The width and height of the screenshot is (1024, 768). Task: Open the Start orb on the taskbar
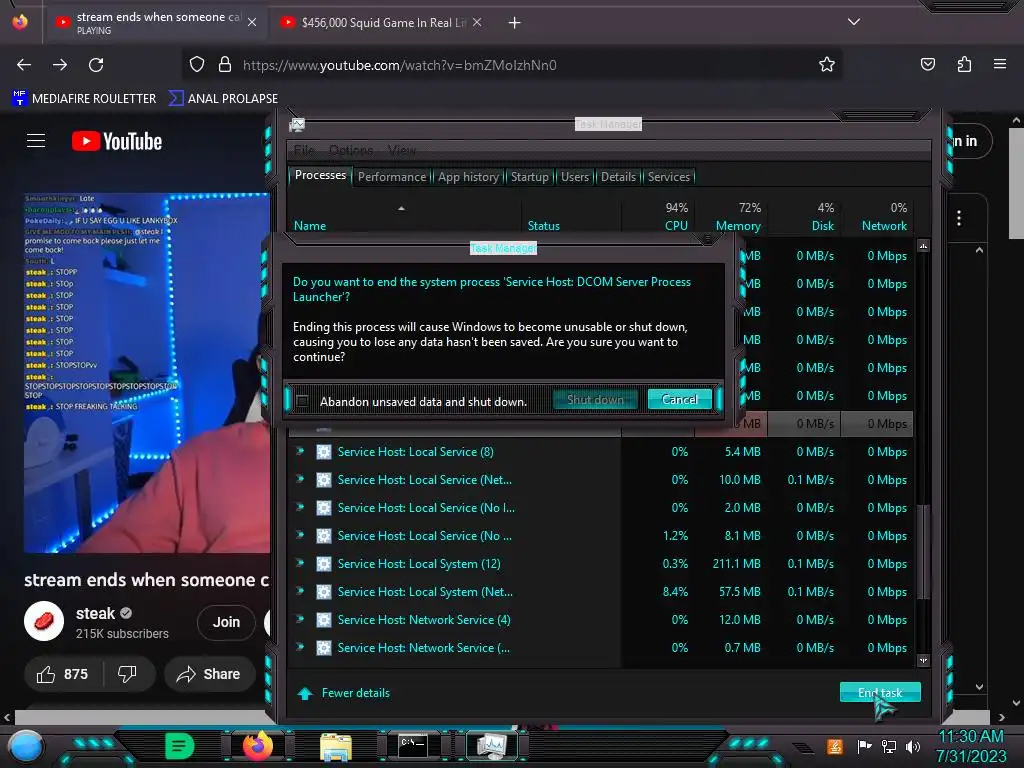(26, 746)
